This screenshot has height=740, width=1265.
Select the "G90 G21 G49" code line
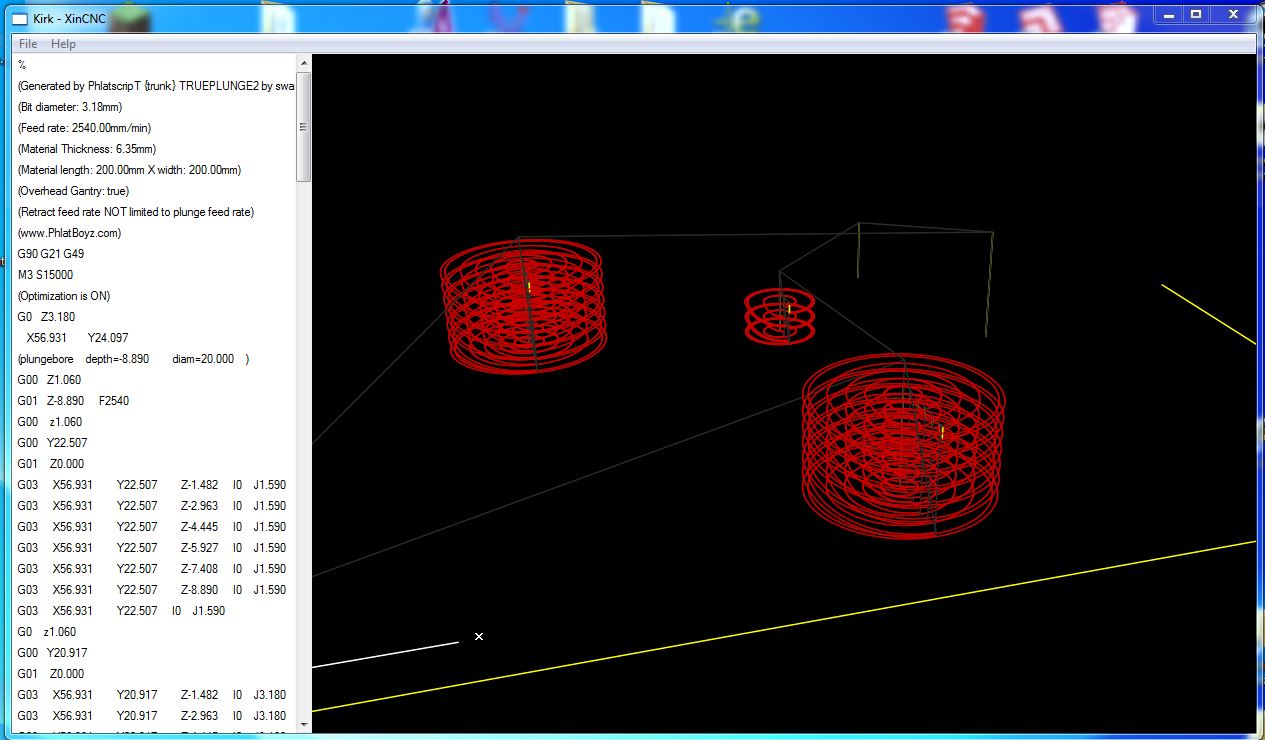[51, 254]
